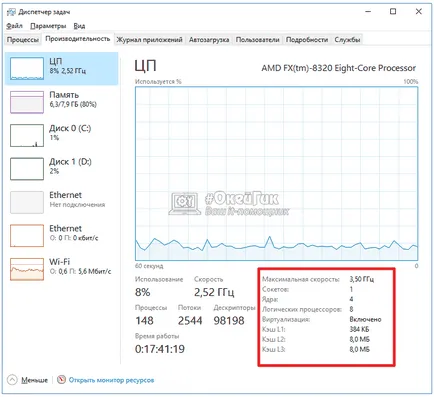Viewport: 434px width, 397px height.
Task: Click the Wi-Fi mini graph thumbnail
Action: tap(27, 269)
